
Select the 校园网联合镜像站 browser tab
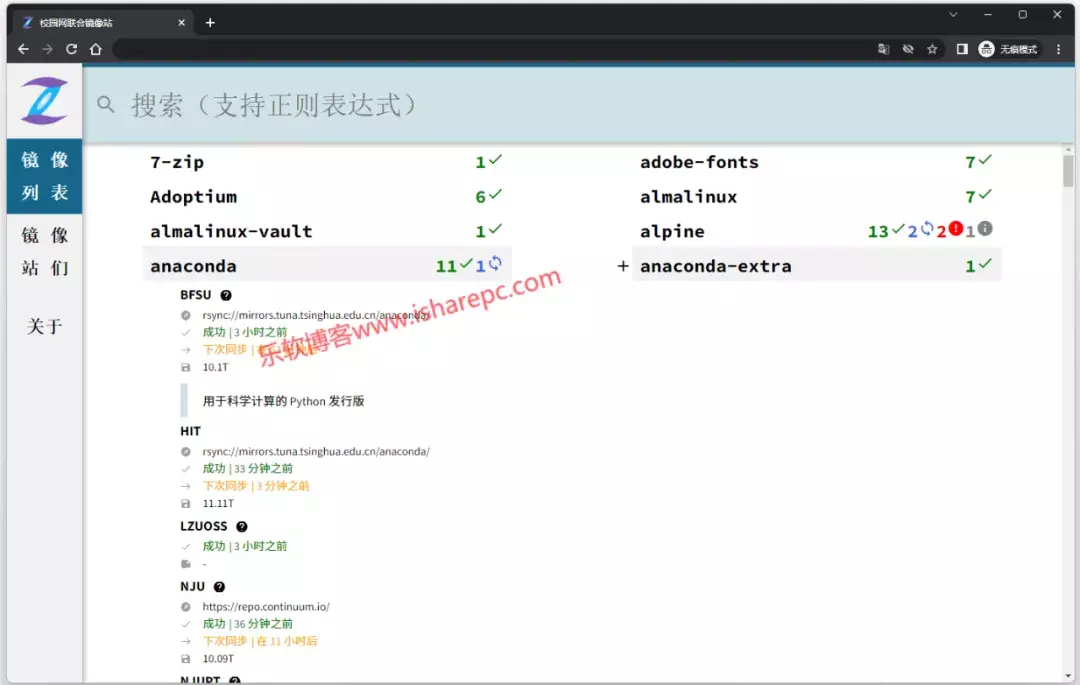tap(103, 23)
